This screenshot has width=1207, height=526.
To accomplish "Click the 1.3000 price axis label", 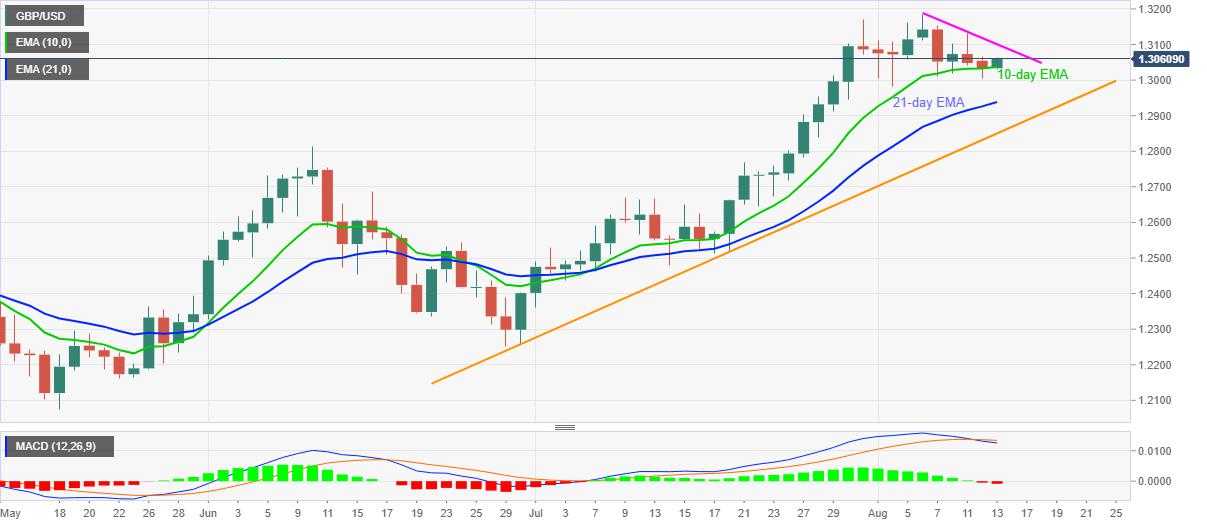I will [1155, 81].
